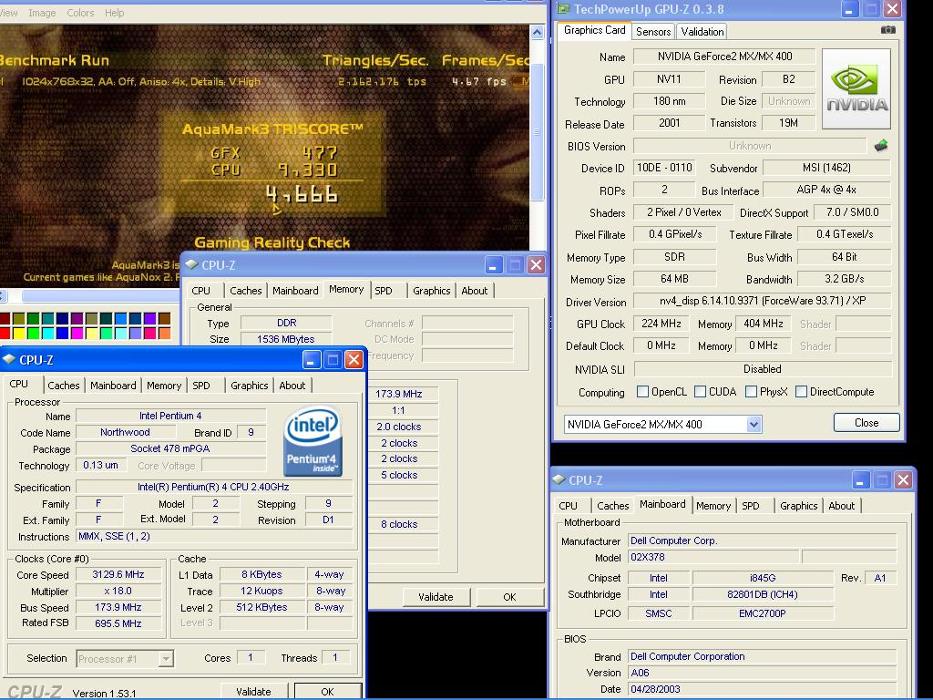Select SPD tab in the CPU-Z memory window
The height and width of the screenshot is (700, 933).
pyautogui.click(x=383, y=291)
